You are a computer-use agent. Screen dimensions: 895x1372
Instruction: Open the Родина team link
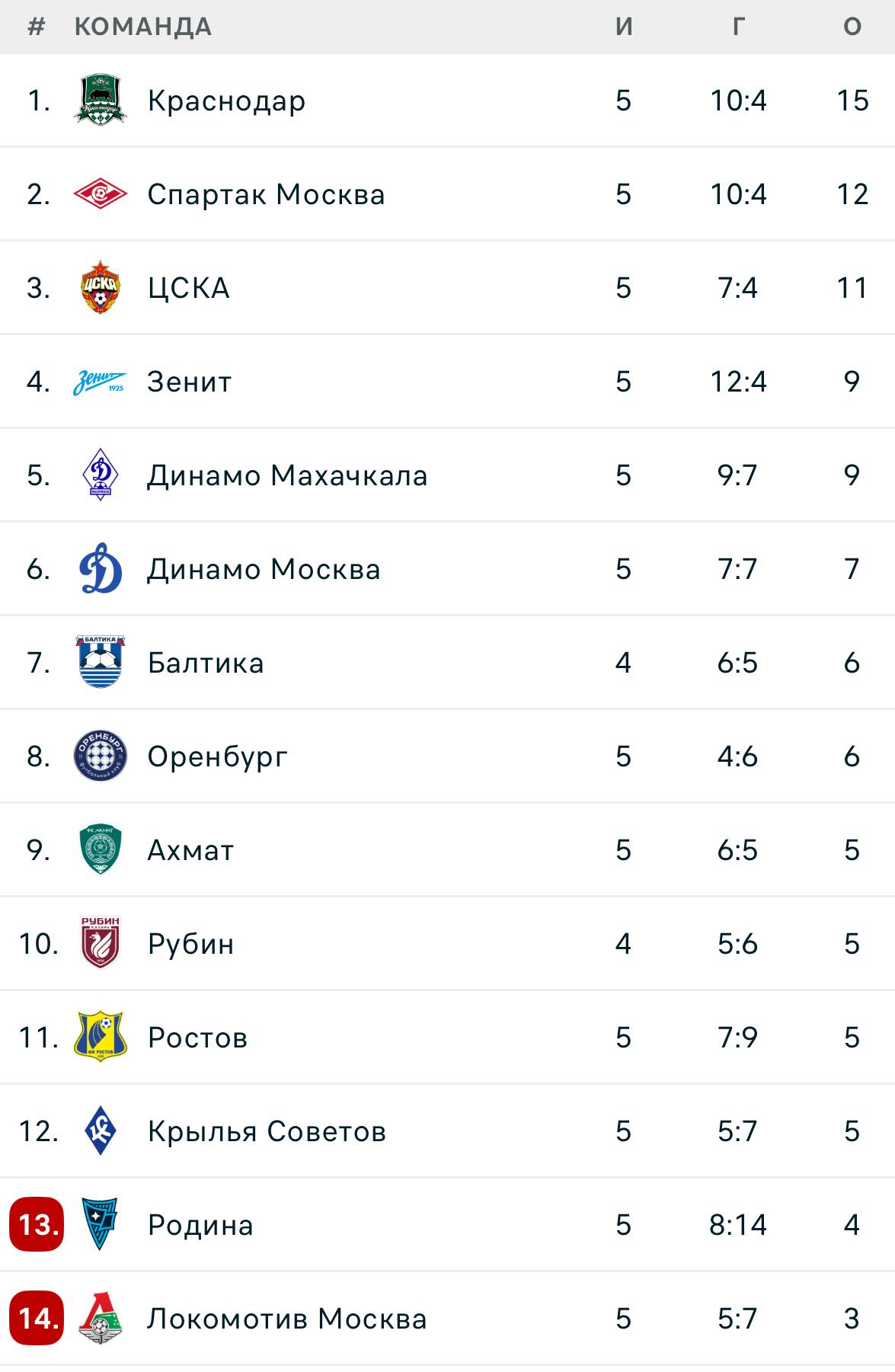[200, 1225]
